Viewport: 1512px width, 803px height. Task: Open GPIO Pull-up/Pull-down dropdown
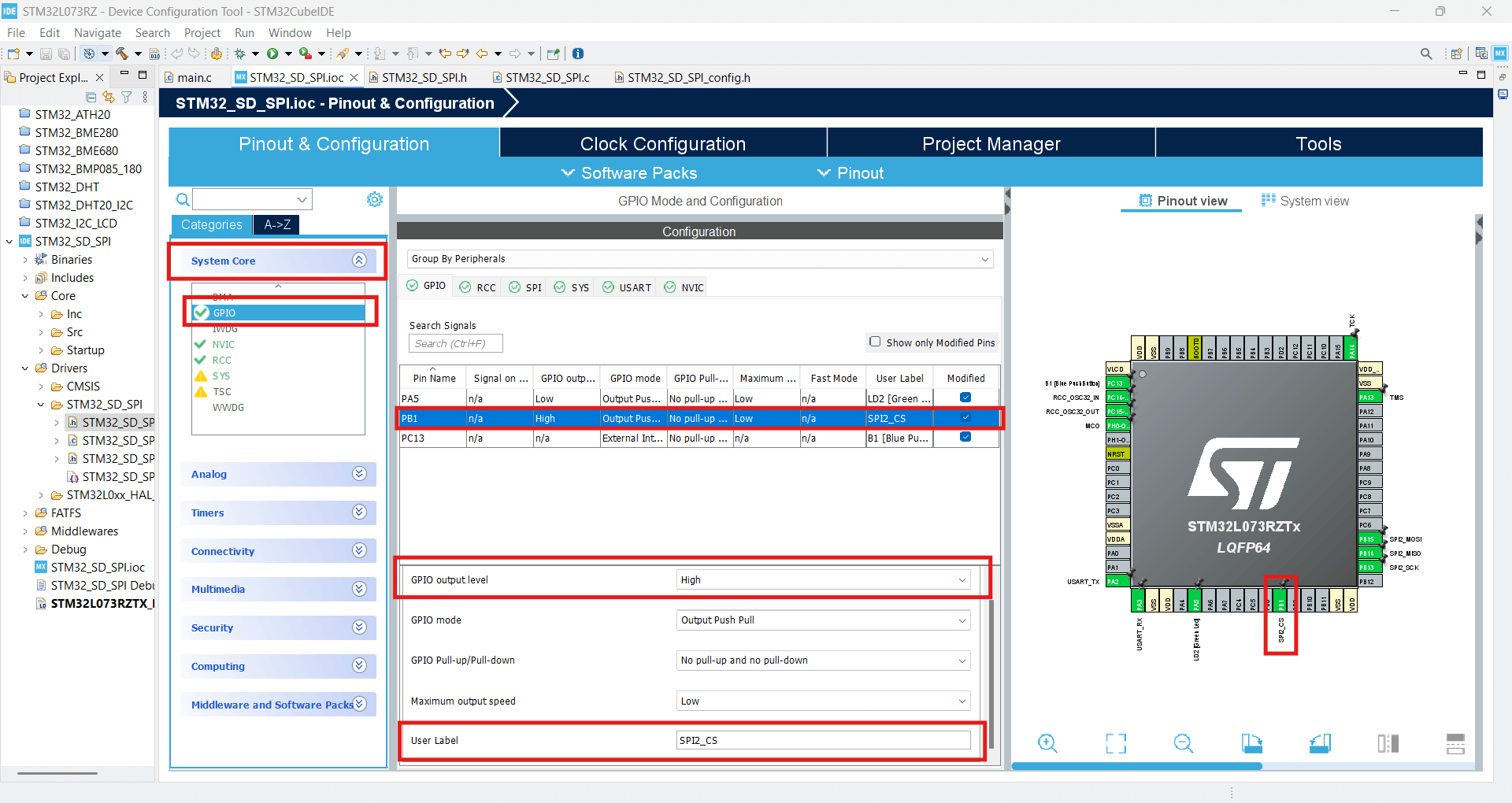tap(823, 661)
